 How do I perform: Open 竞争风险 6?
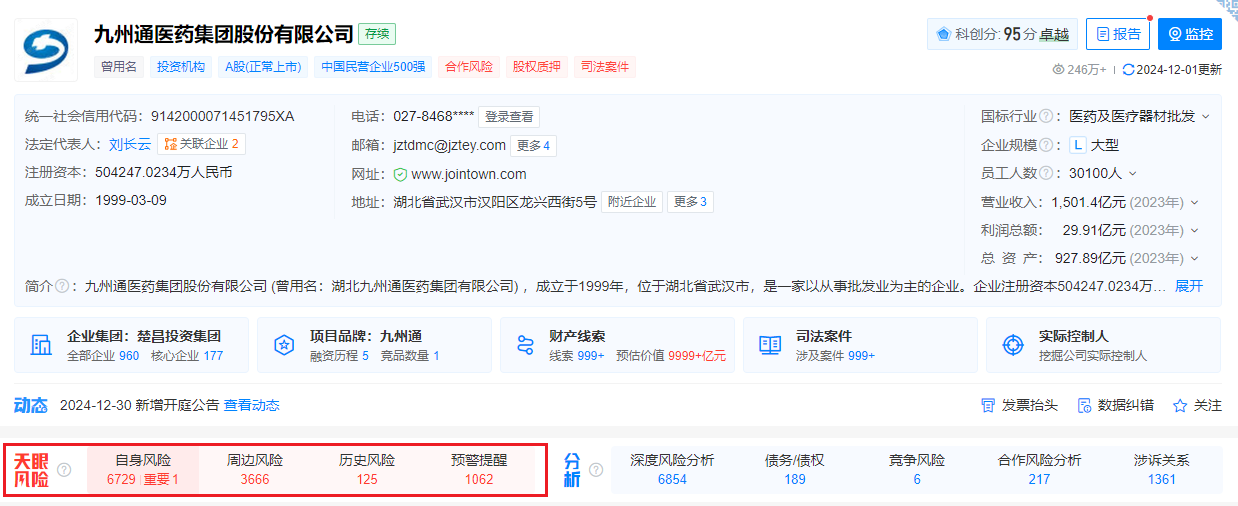point(917,470)
